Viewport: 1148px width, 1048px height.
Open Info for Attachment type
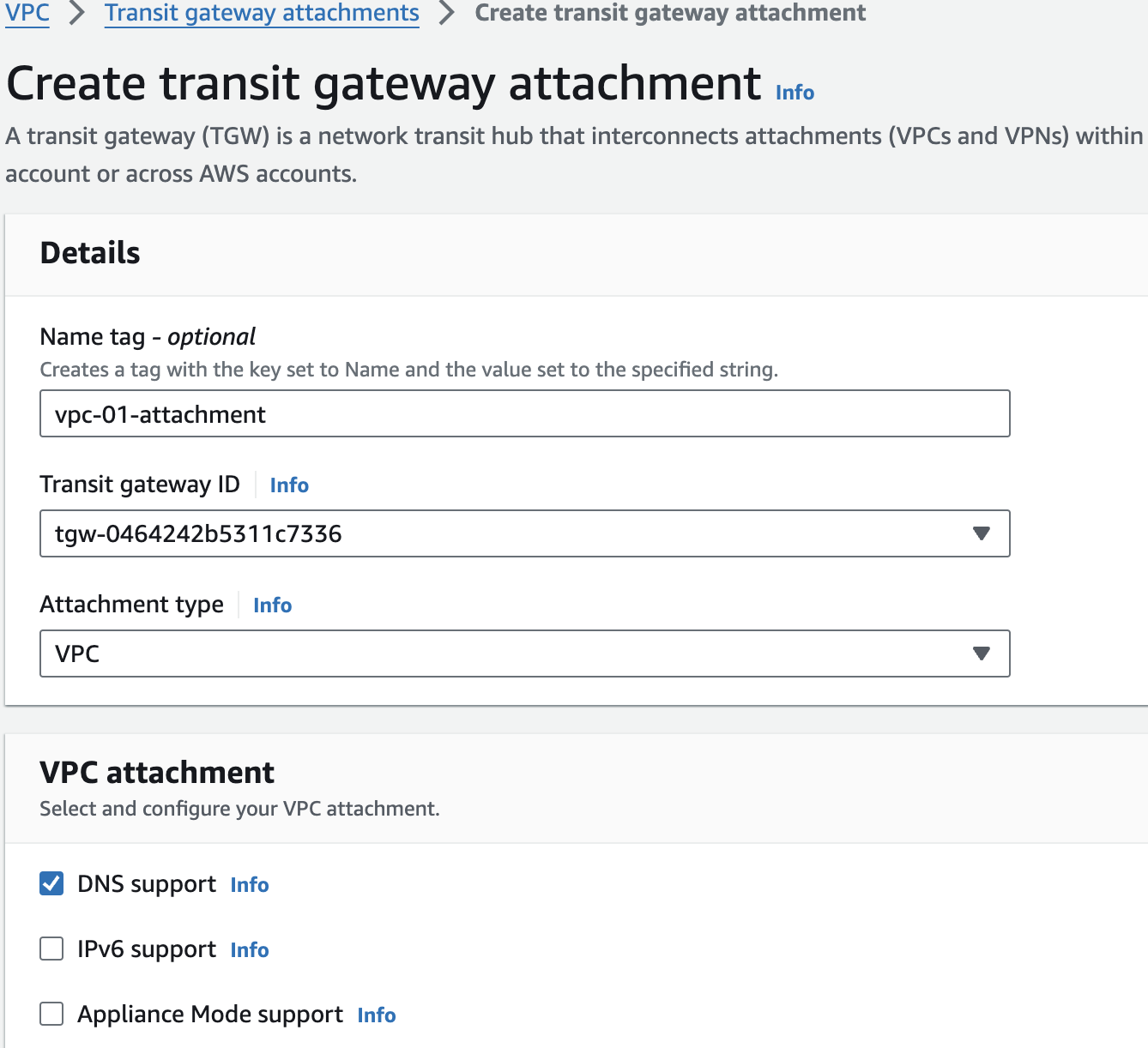pos(273,605)
